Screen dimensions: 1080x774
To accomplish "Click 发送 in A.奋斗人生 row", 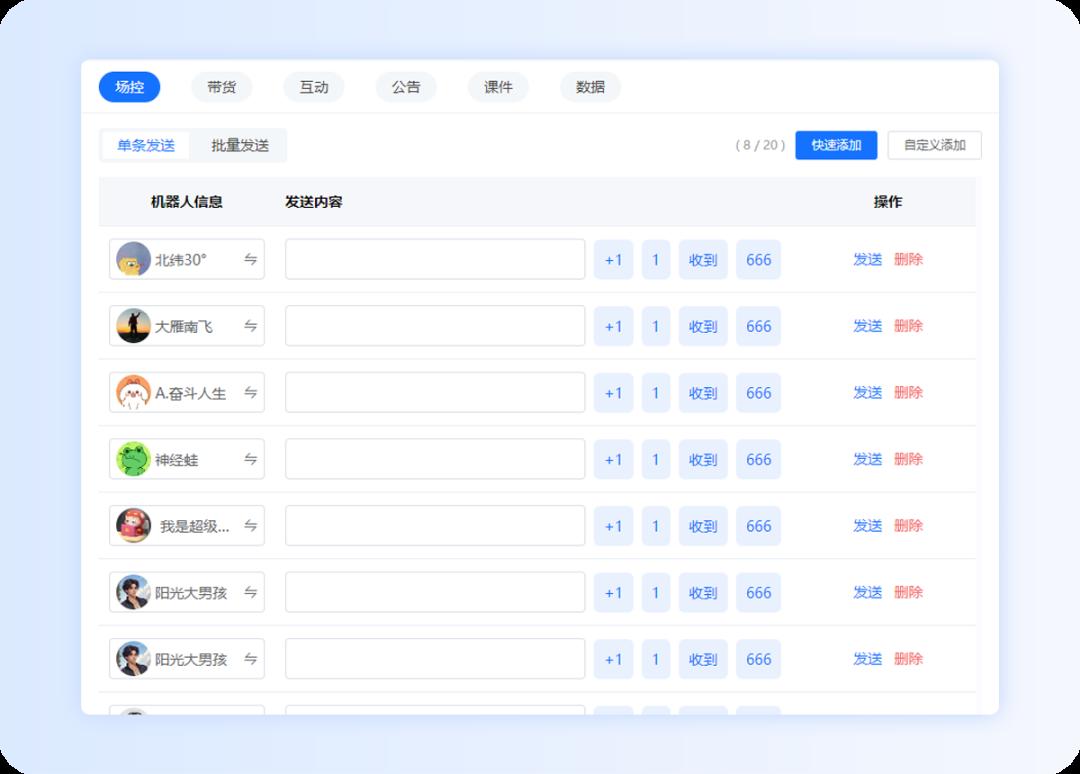I will [868, 393].
